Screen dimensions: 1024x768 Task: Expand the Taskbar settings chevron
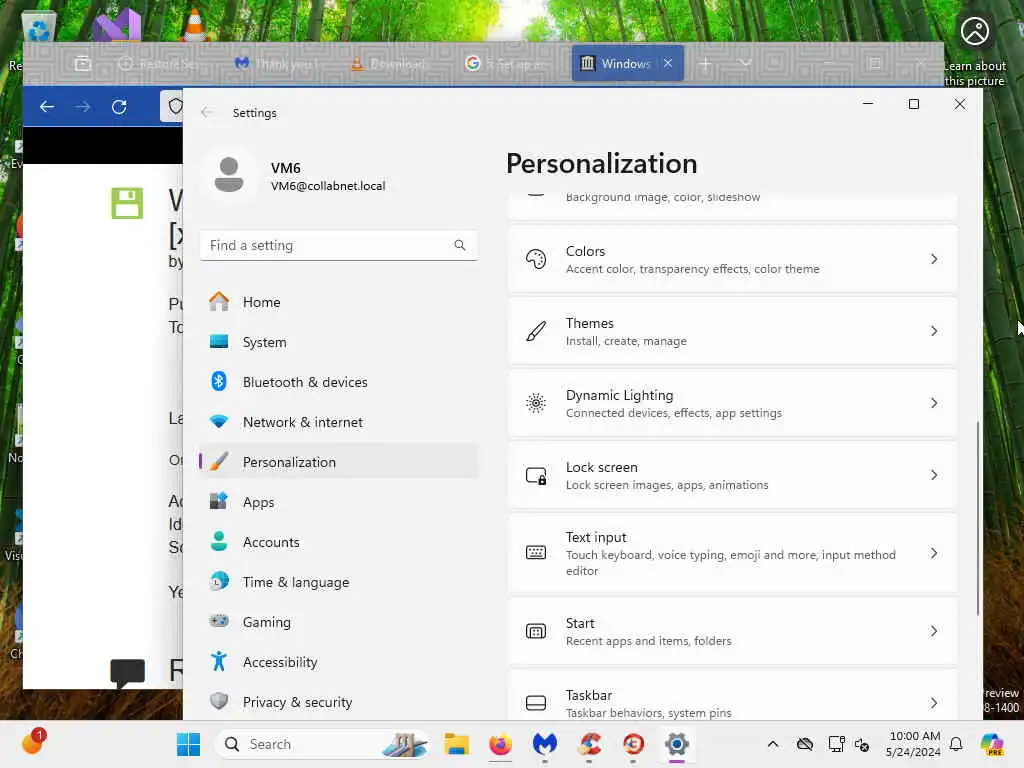(x=934, y=703)
